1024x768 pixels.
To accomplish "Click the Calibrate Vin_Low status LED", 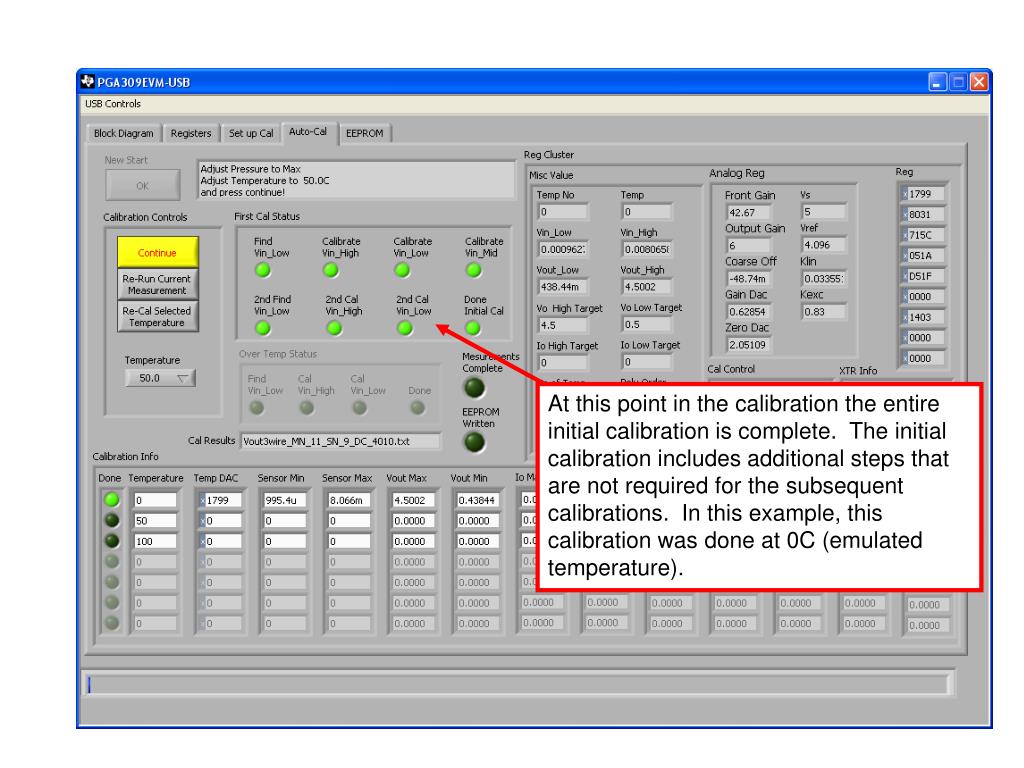I will click(402, 270).
